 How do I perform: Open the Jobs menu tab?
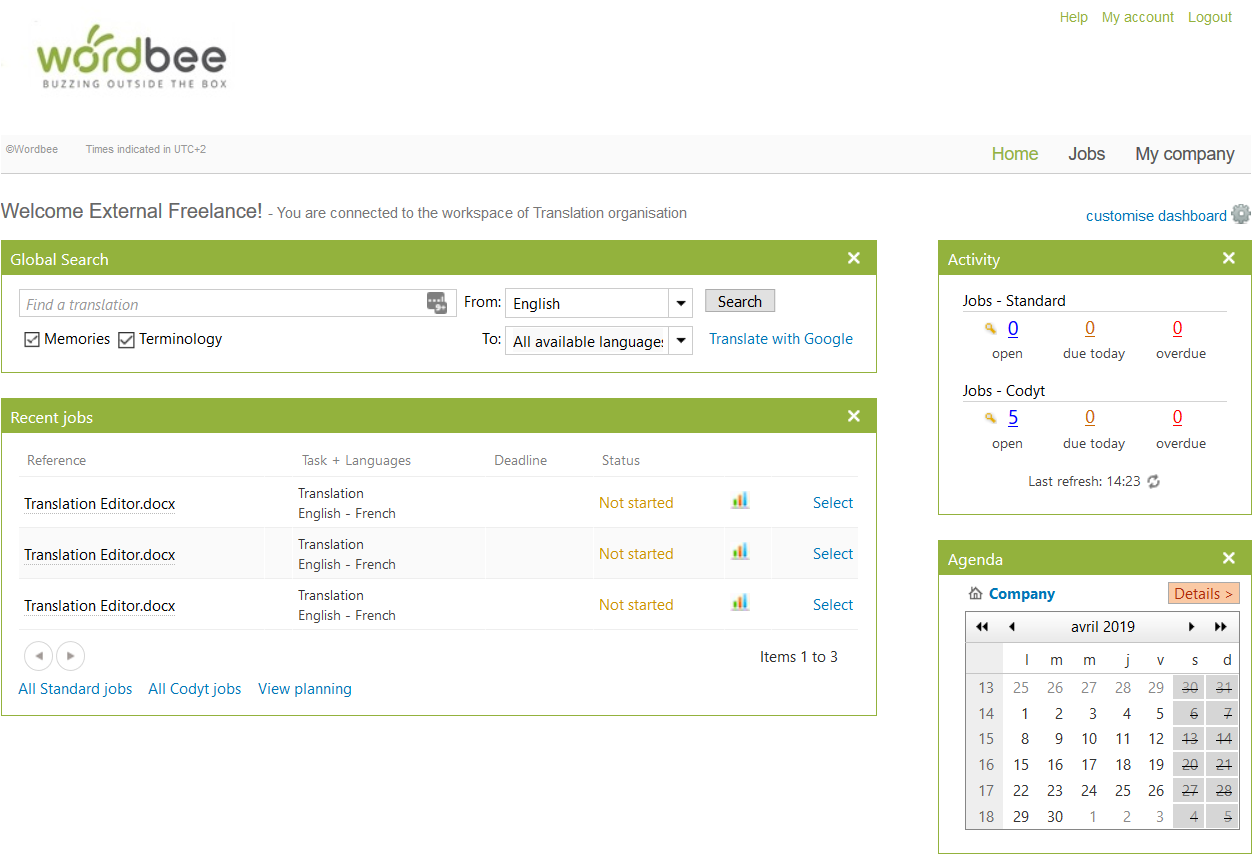tap(1086, 154)
